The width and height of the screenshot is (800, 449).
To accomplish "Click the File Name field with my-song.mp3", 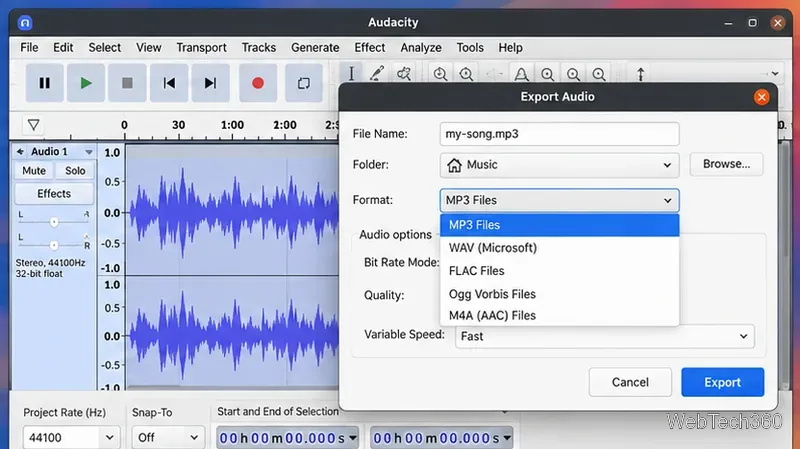I will click(x=559, y=134).
